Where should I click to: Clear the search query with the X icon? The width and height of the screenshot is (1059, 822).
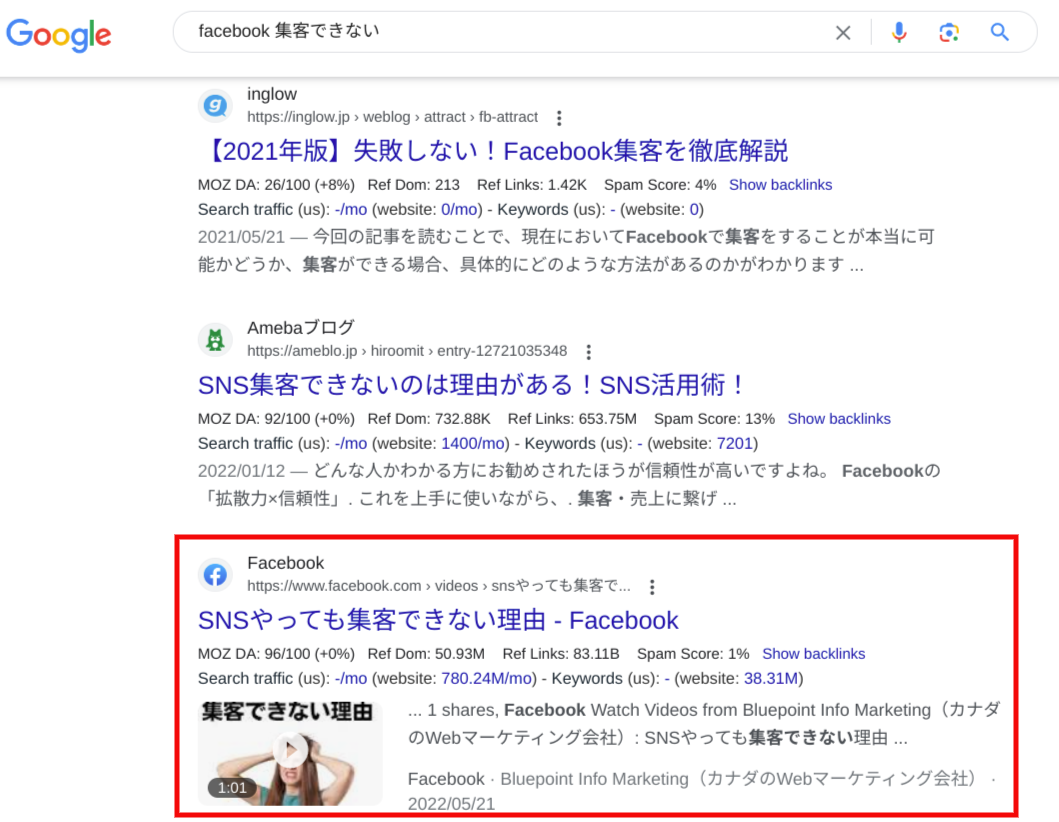click(x=842, y=32)
